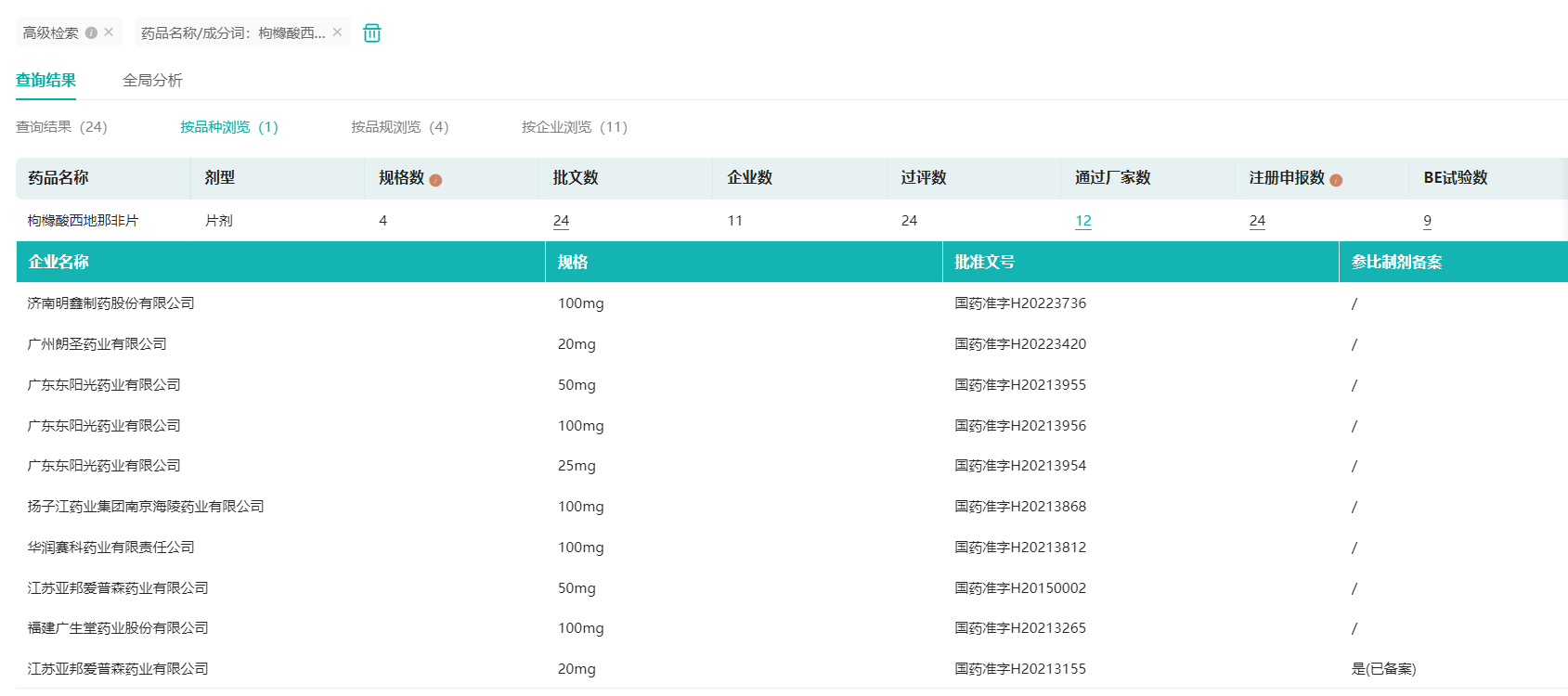Open the 批文数 link showing 24
Viewport: 1568px width, 696px height.
pyautogui.click(x=561, y=221)
